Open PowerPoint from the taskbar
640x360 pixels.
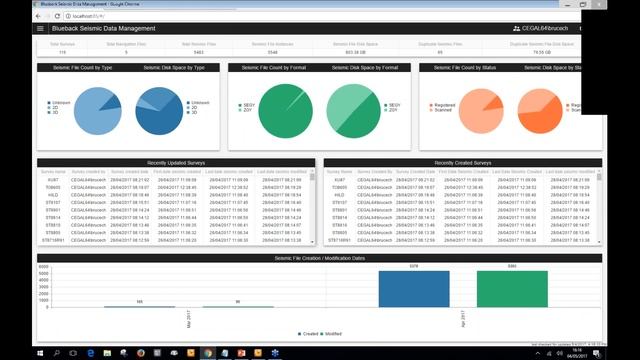coord(241,353)
